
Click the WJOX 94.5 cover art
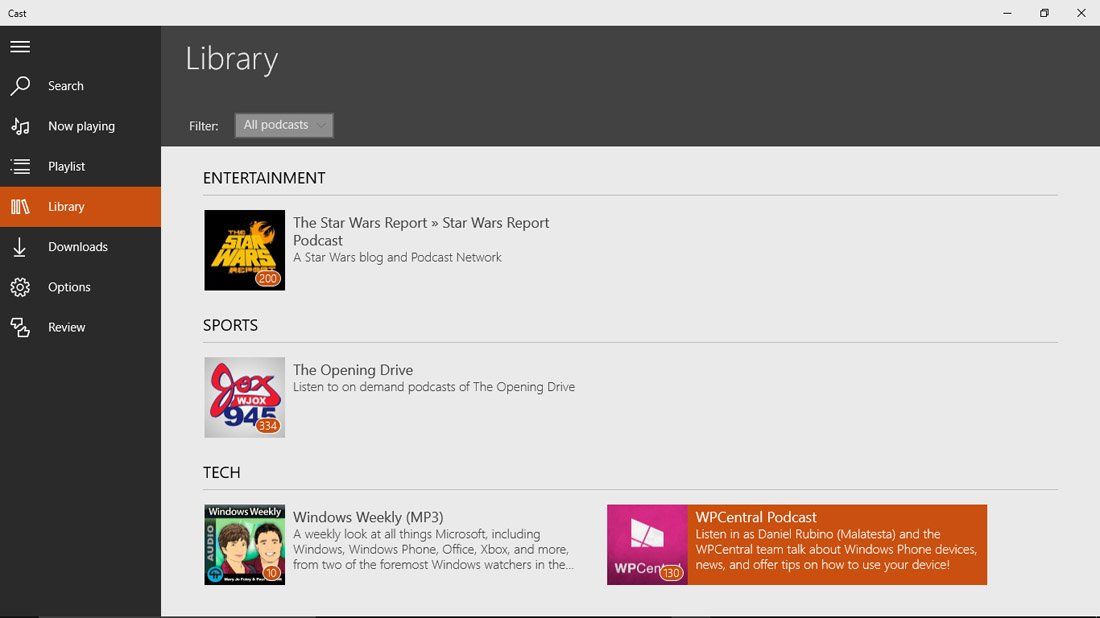click(x=244, y=397)
